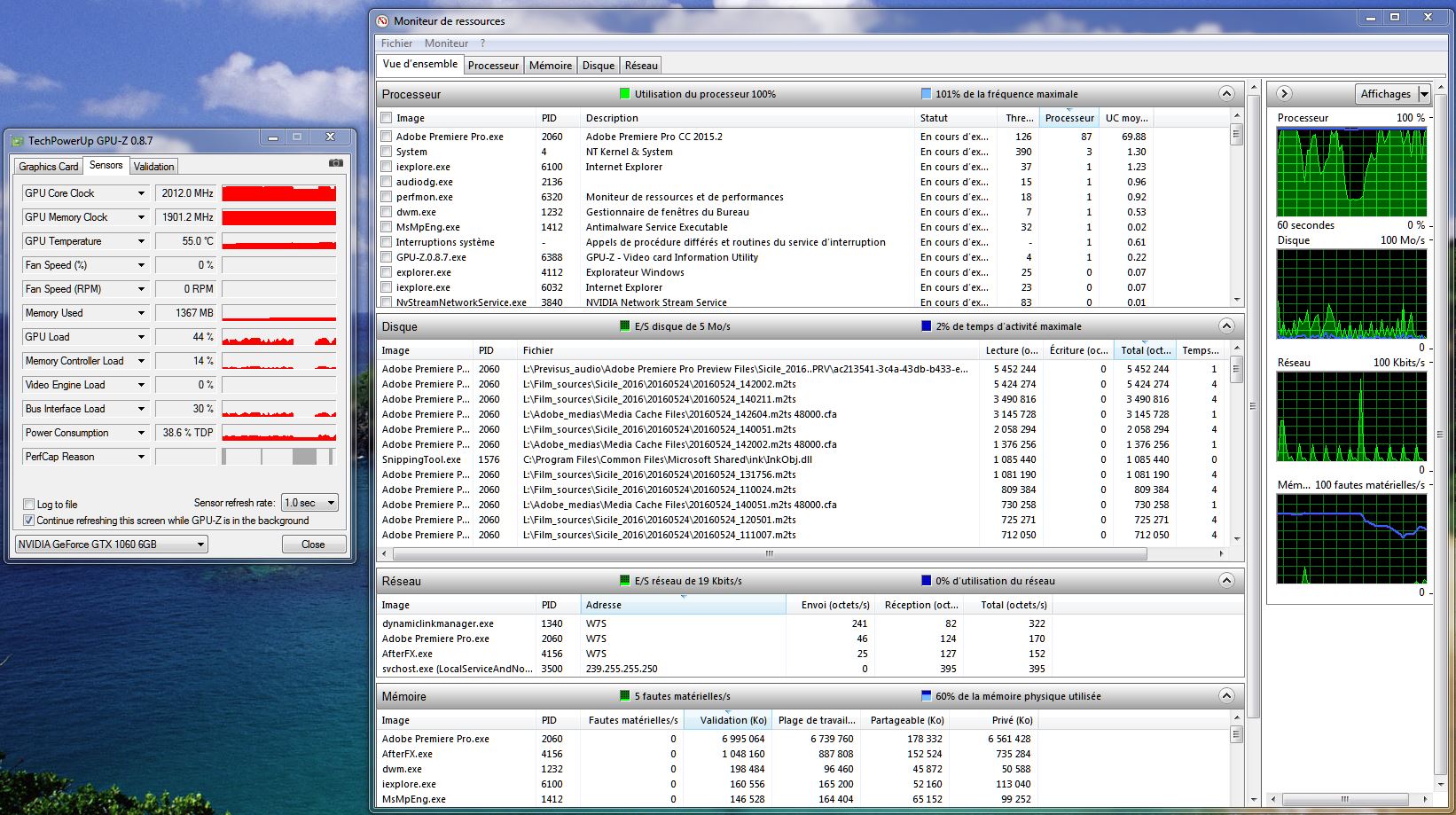Sort memory list by Validation (Ko) header
The width and height of the screenshot is (1456, 815).
[x=728, y=720]
